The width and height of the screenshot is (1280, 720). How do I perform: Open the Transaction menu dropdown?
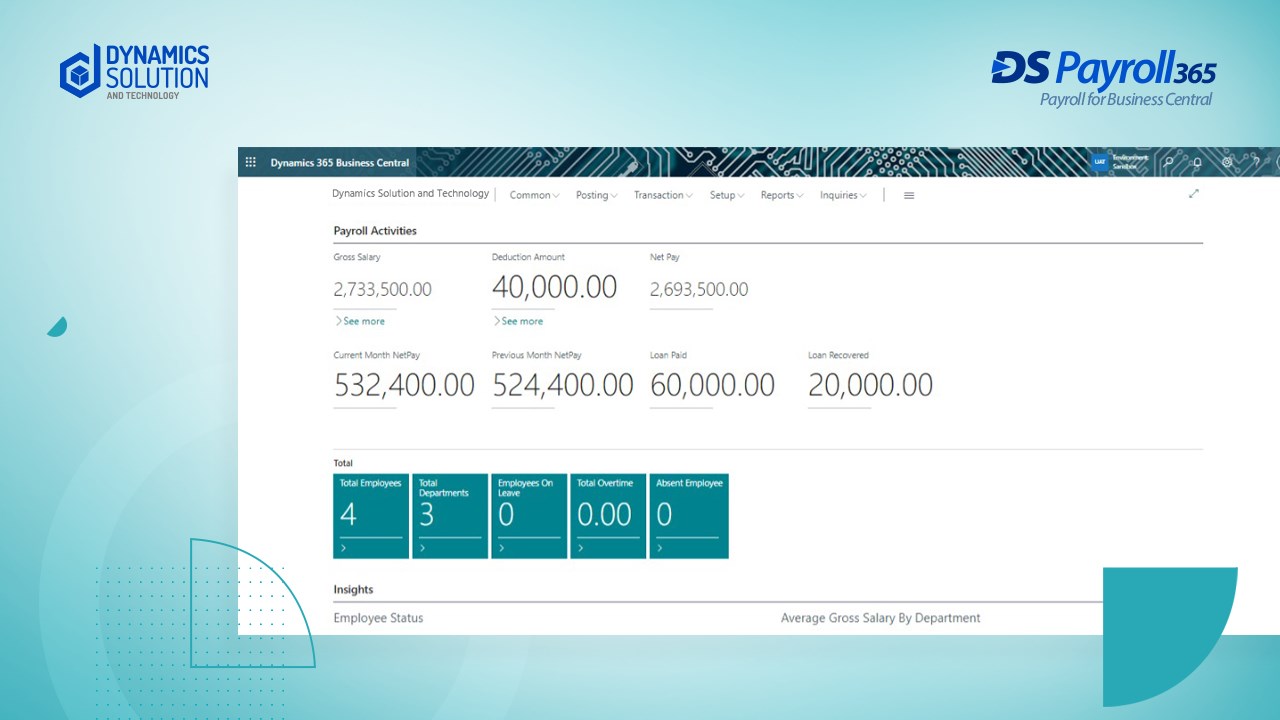pos(664,196)
